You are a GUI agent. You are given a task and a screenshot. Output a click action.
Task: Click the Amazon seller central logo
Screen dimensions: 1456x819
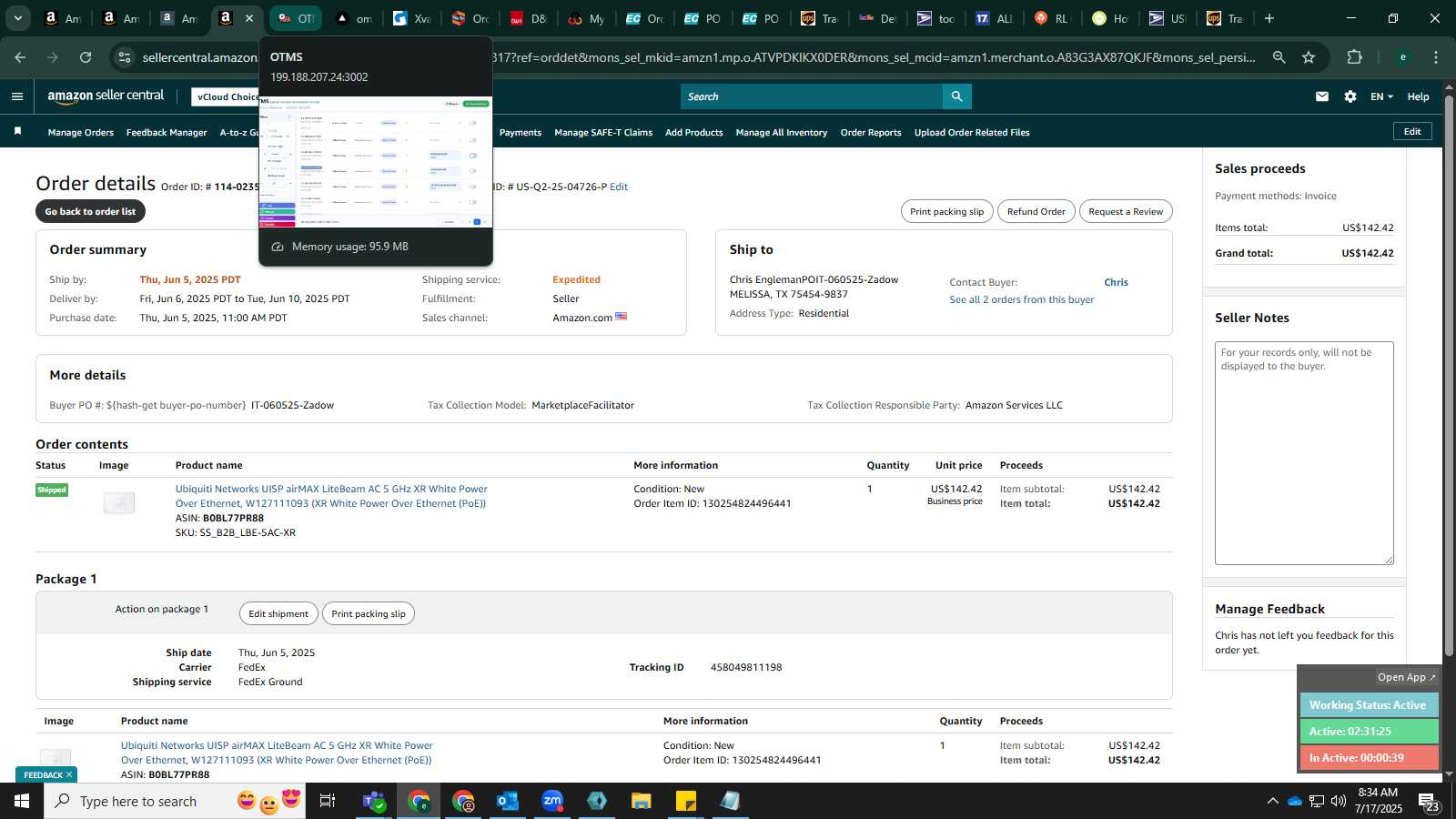pyautogui.click(x=106, y=96)
